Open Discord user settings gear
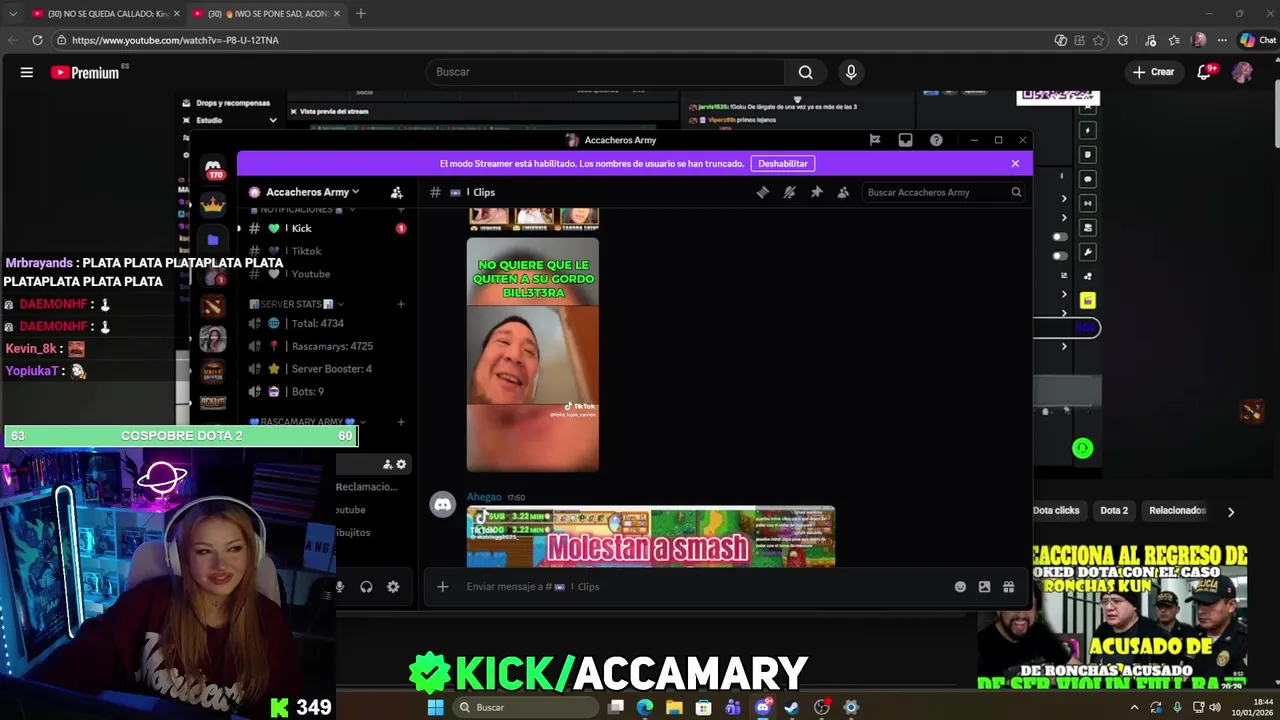1280x720 pixels. pyautogui.click(x=393, y=587)
